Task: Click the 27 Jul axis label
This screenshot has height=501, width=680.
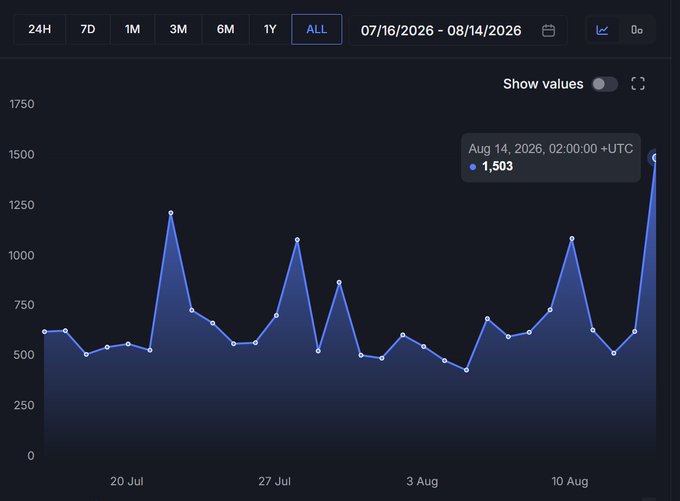Action: pos(275,481)
